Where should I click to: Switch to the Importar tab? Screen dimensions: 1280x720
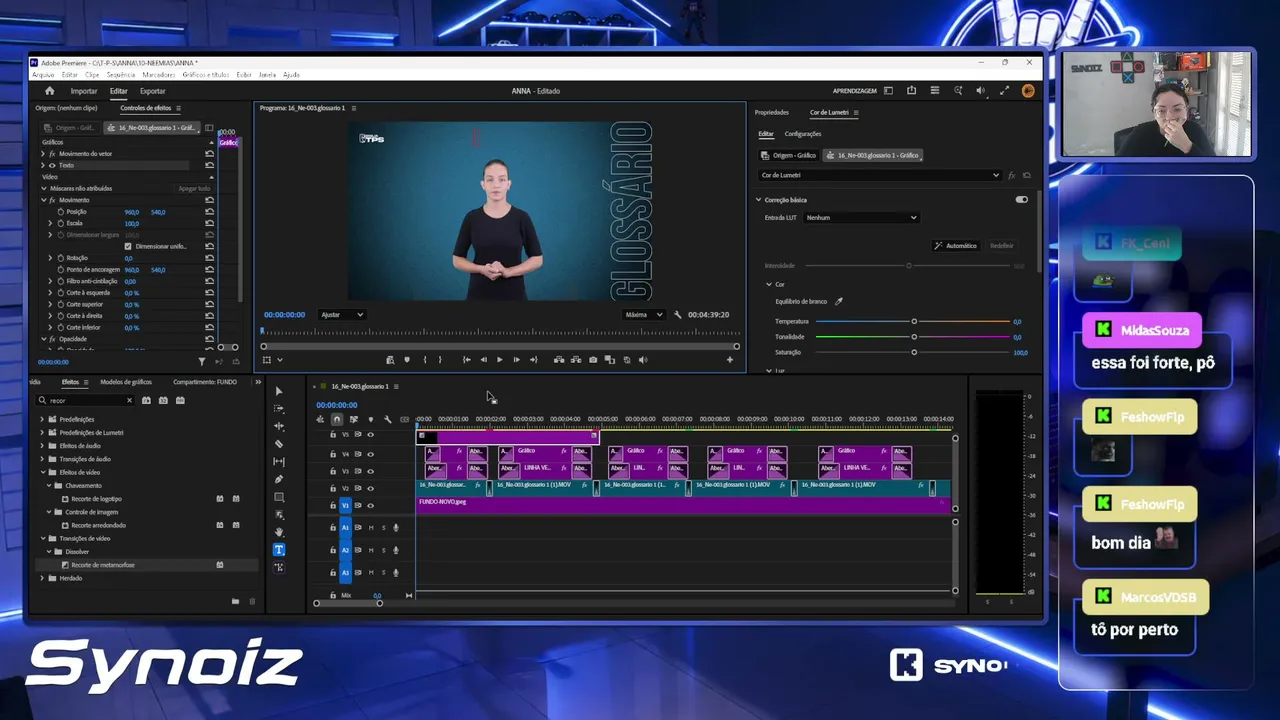[84, 91]
